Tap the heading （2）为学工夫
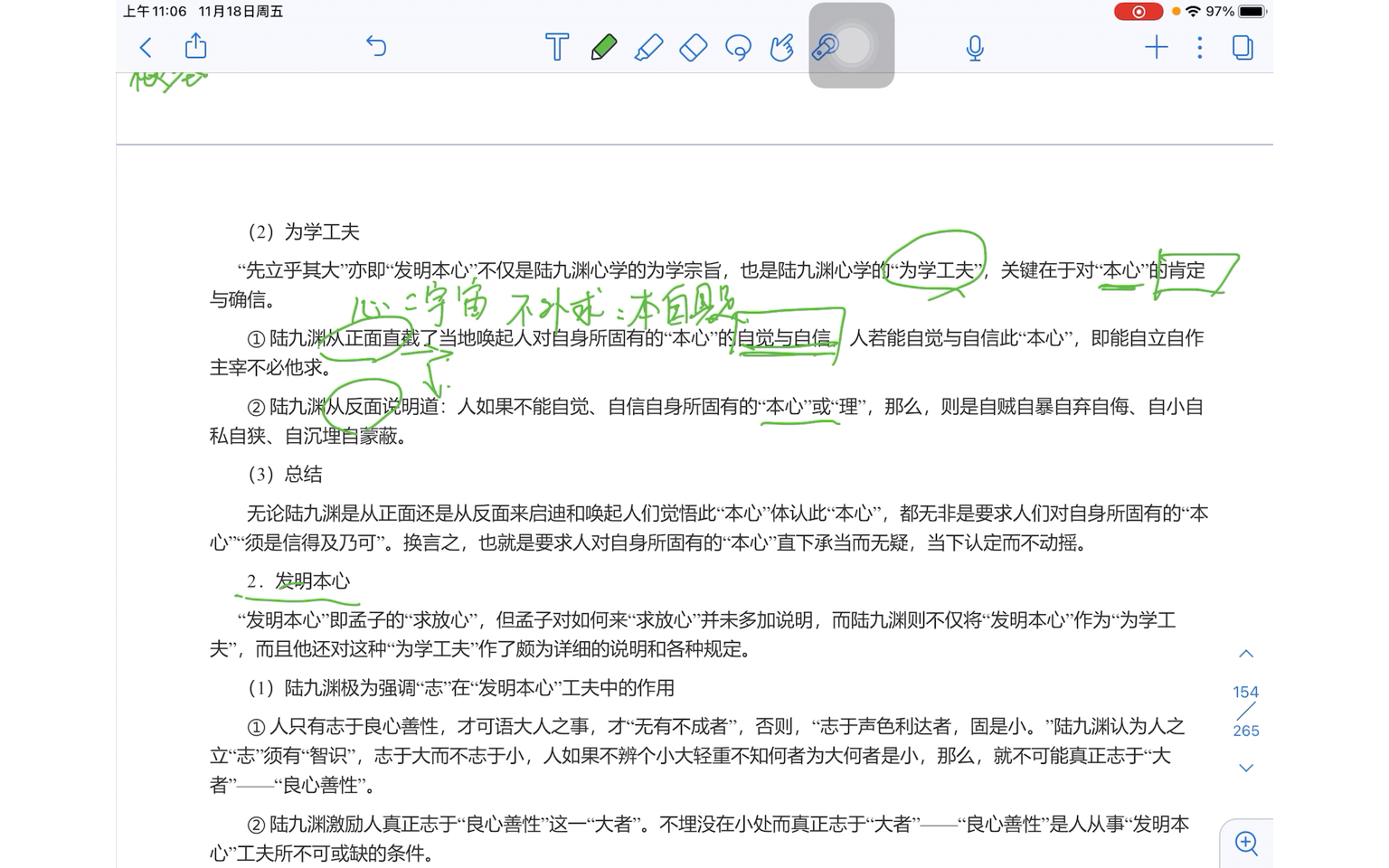 pyautogui.click(x=303, y=232)
